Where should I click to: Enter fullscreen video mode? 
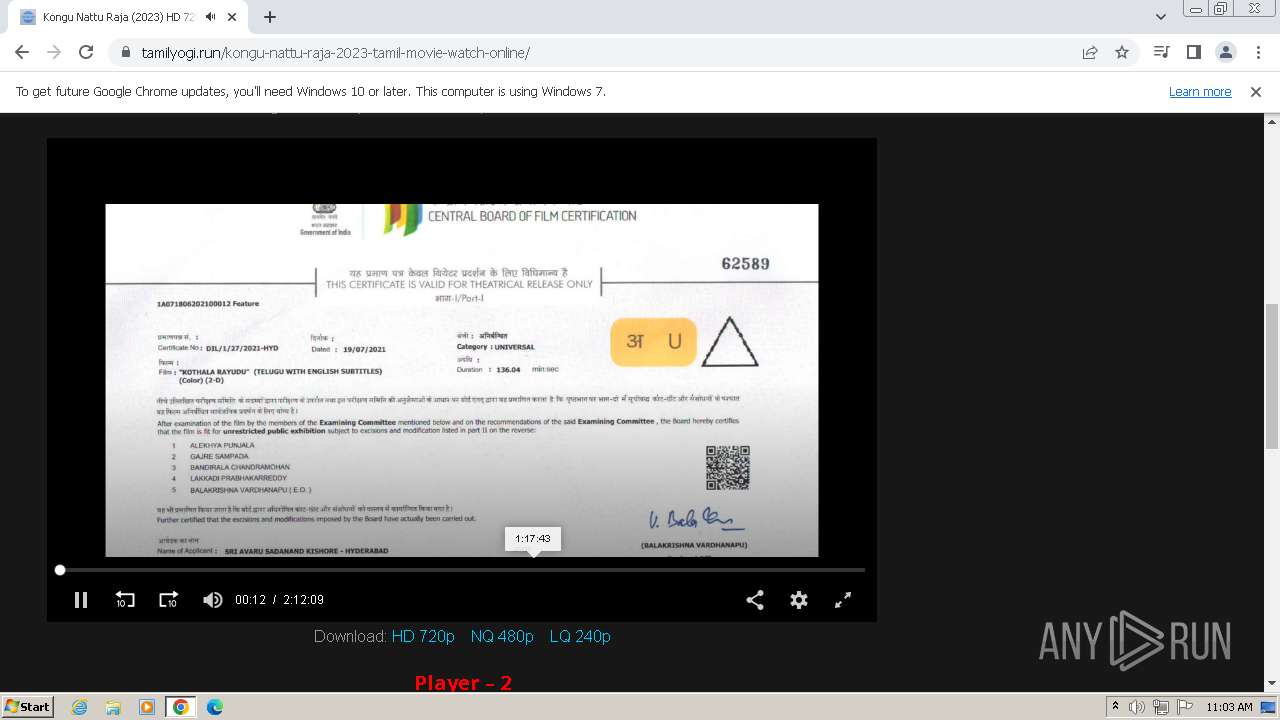pos(843,600)
